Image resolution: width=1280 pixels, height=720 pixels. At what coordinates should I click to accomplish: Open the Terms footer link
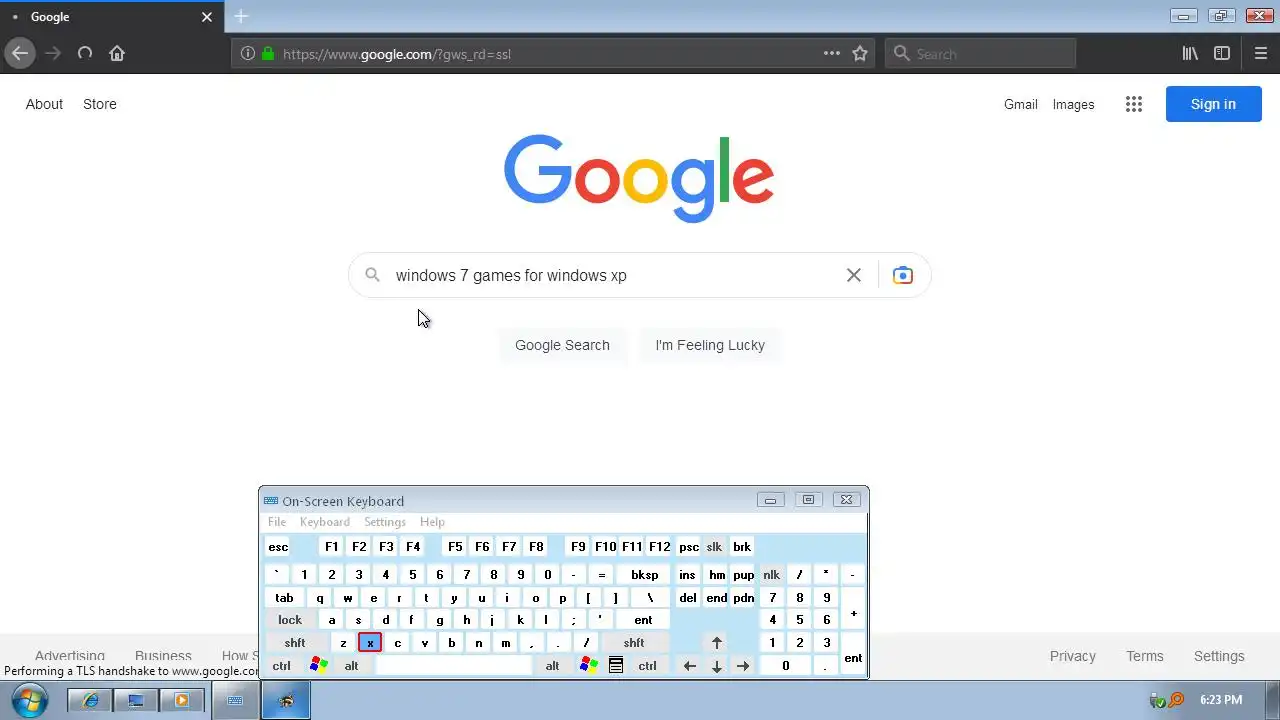tap(1144, 656)
